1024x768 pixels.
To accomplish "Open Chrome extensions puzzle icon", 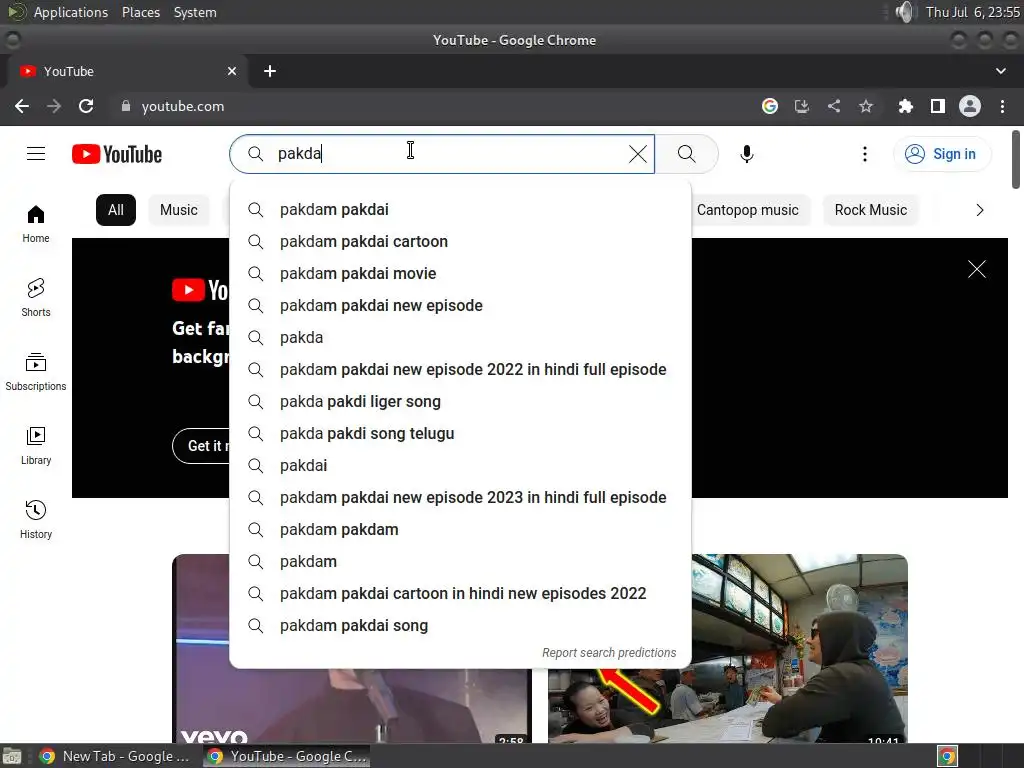I will tap(905, 106).
